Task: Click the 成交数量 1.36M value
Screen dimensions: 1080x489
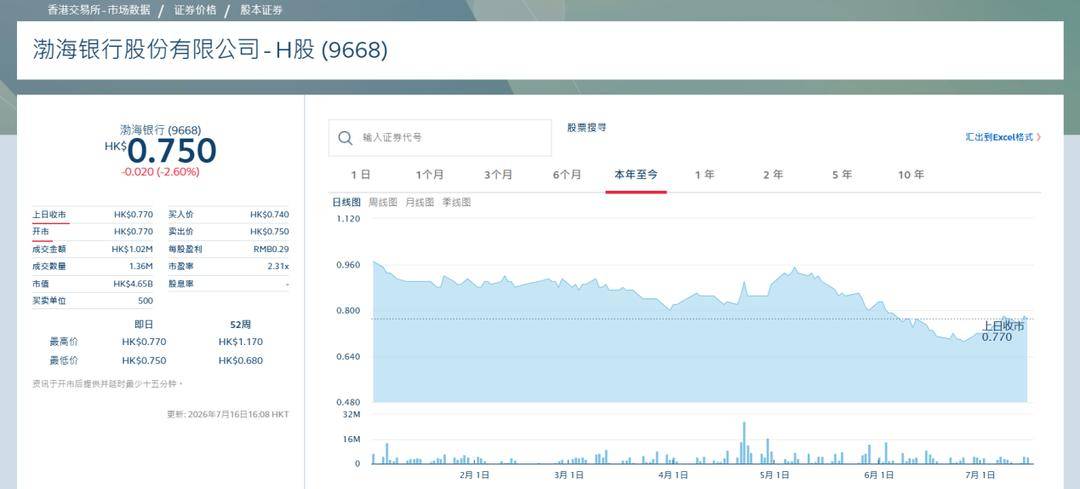Action: [x=141, y=266]
